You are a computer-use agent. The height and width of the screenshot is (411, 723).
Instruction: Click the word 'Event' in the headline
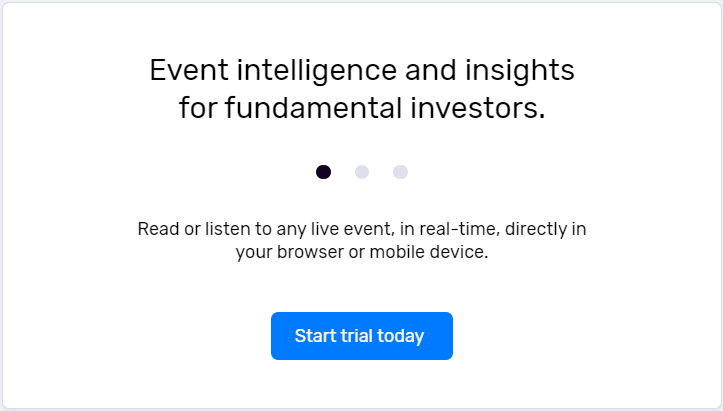189,70
